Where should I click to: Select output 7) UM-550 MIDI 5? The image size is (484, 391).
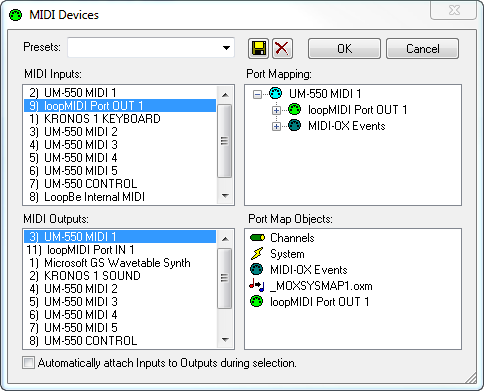click(120, 328)
